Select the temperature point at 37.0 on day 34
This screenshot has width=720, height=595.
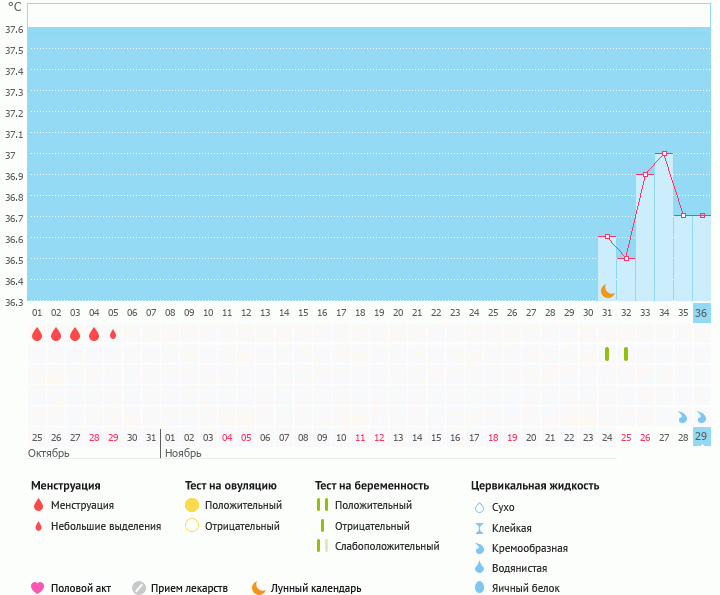(x=664, y=154)
